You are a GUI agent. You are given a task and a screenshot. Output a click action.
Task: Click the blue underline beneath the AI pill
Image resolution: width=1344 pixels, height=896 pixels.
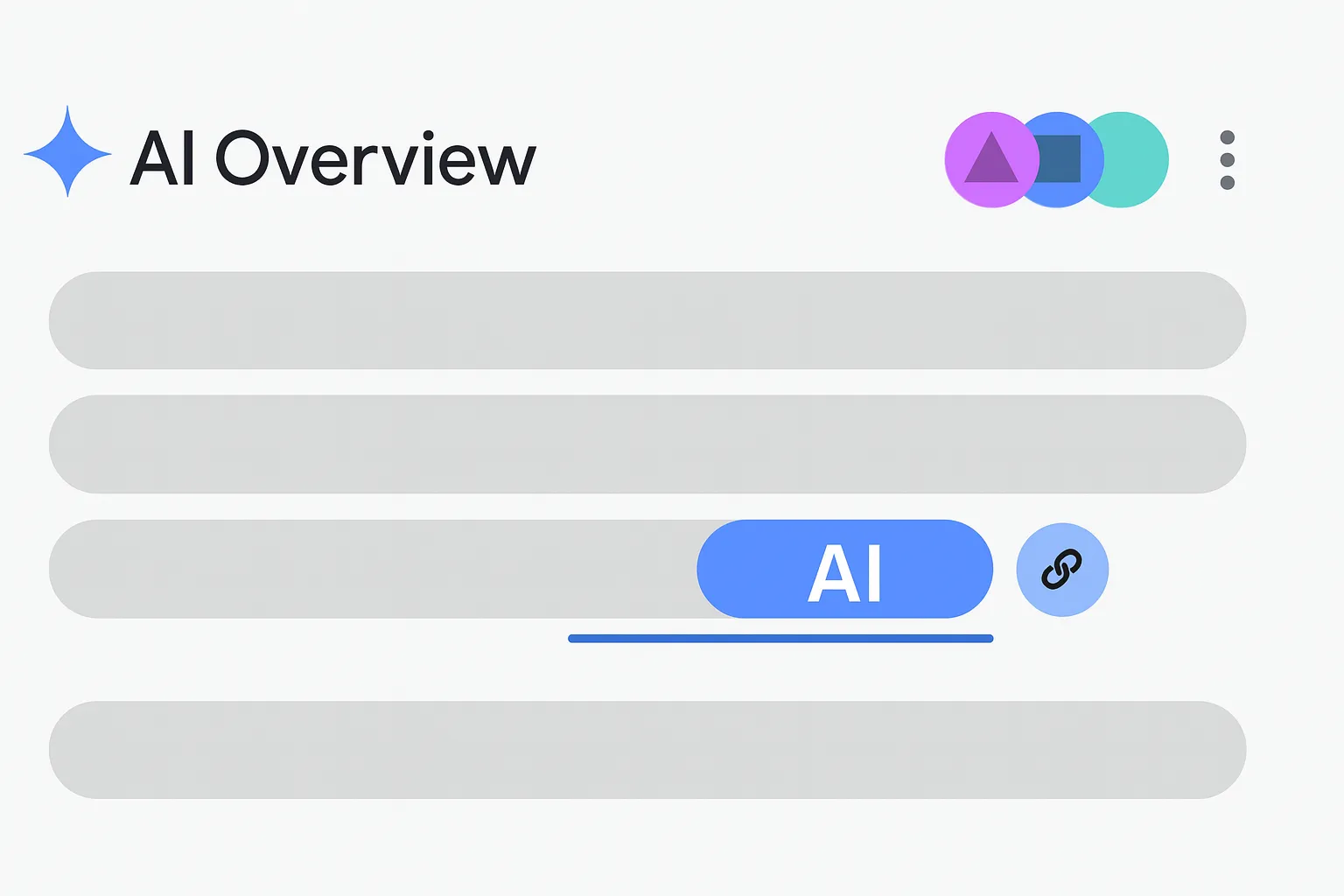pos(780,639)
